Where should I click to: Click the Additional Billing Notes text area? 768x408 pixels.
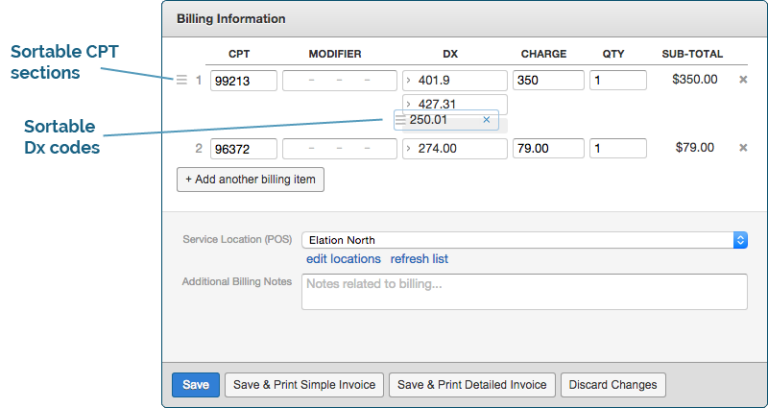click(525, 292)
